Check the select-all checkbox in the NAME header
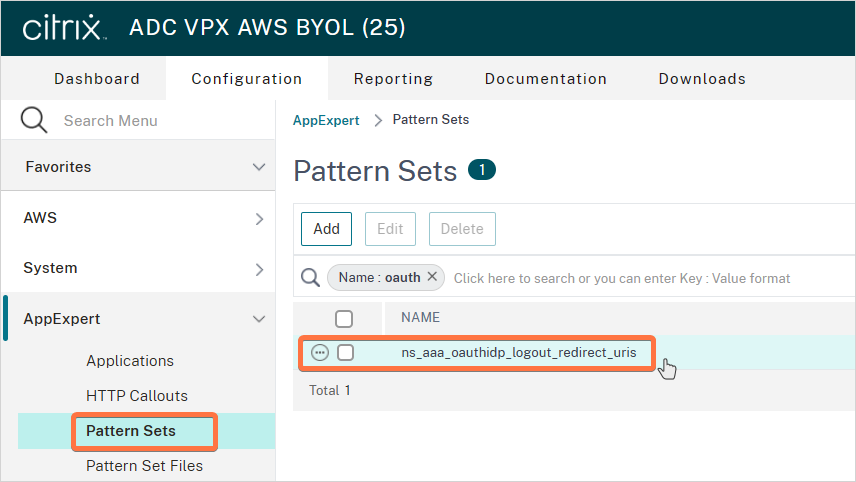 [344, 319]
